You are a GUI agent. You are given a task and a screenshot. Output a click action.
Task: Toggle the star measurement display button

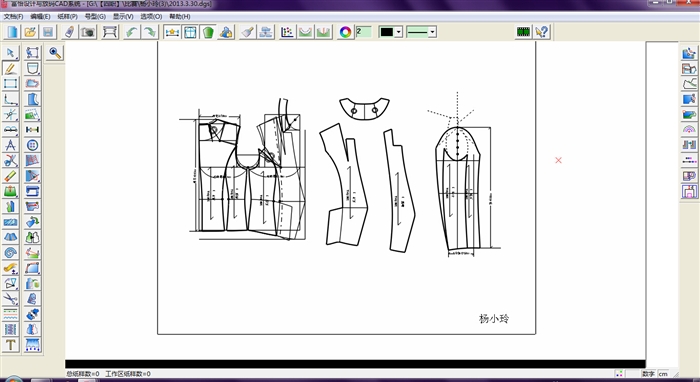[172, 32]
